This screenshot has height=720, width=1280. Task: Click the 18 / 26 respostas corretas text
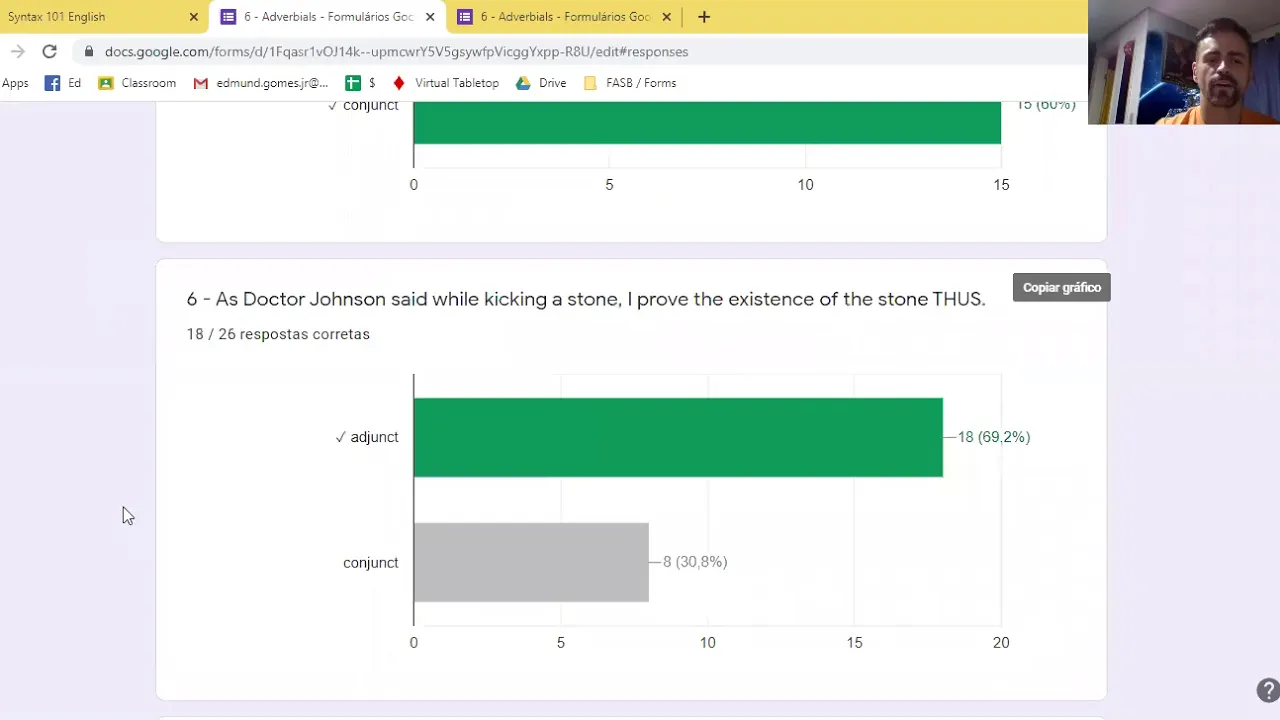[278, 334]
